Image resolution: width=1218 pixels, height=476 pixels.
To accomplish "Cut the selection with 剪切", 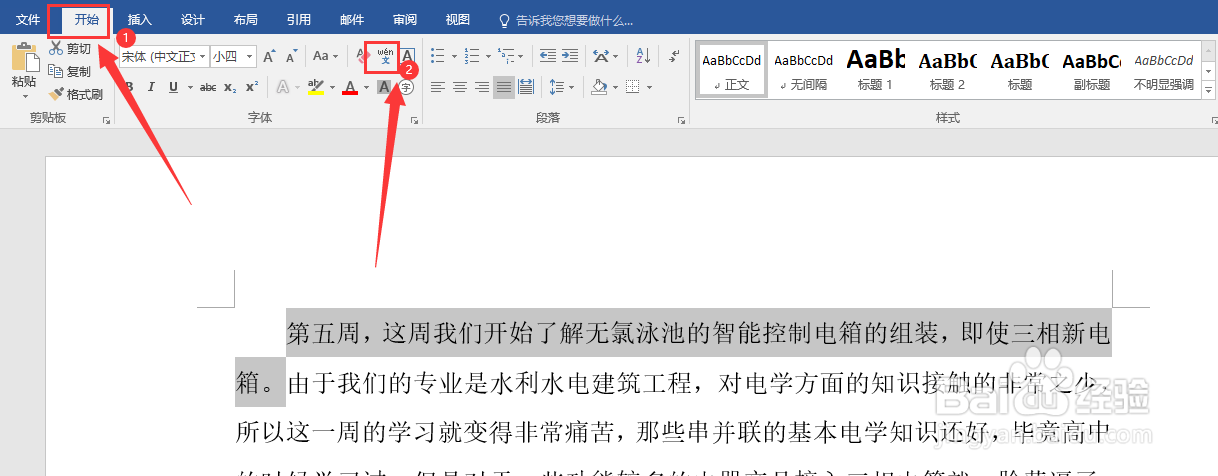I will [x=70, y=49].
